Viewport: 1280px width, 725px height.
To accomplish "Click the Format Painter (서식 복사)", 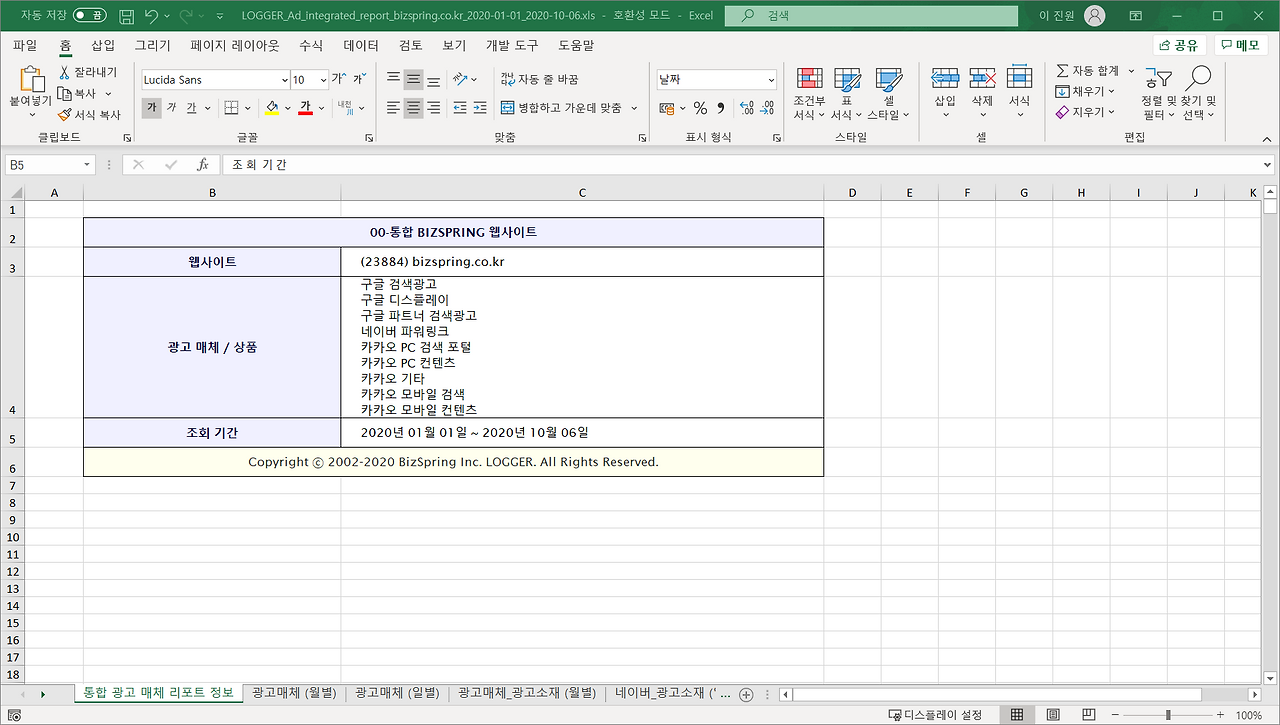I will [x=90, y=114].
